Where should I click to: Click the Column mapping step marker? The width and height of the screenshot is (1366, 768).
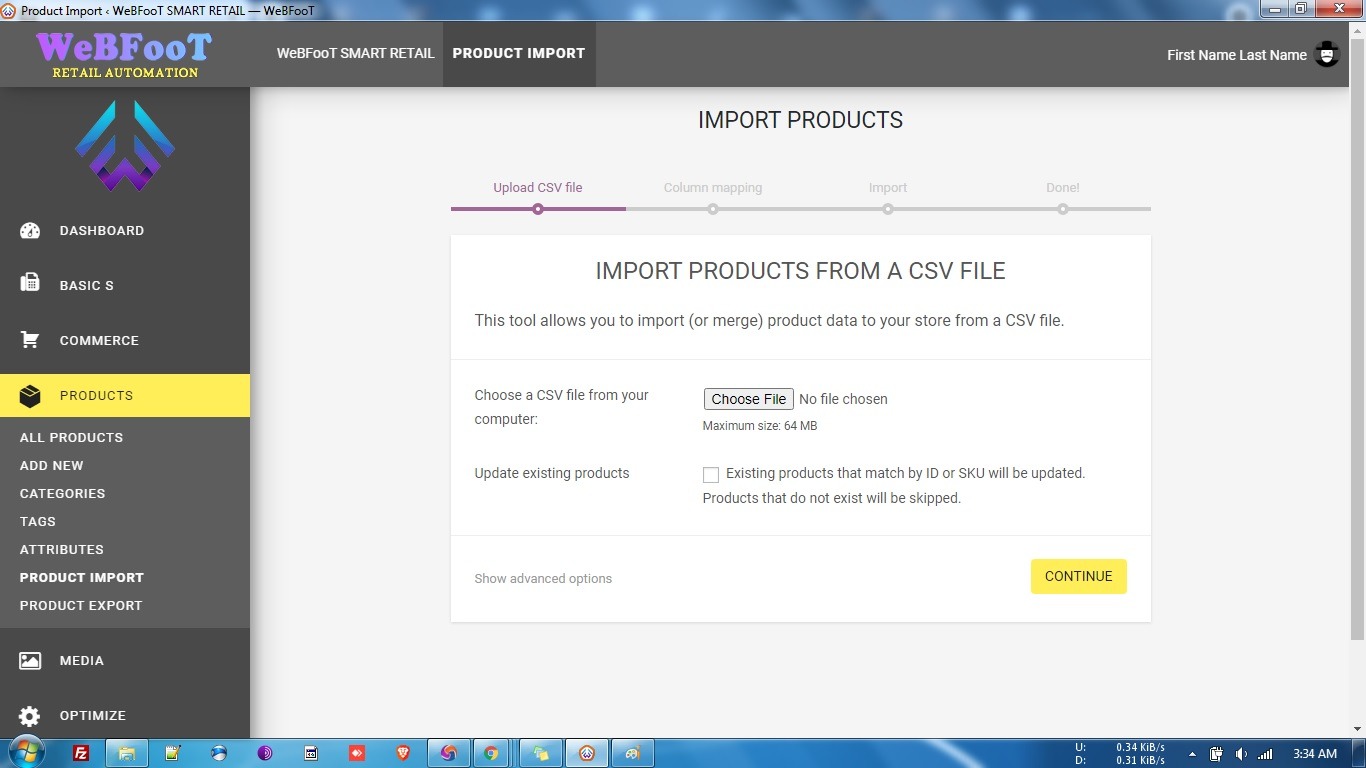[x=713, y=209]
